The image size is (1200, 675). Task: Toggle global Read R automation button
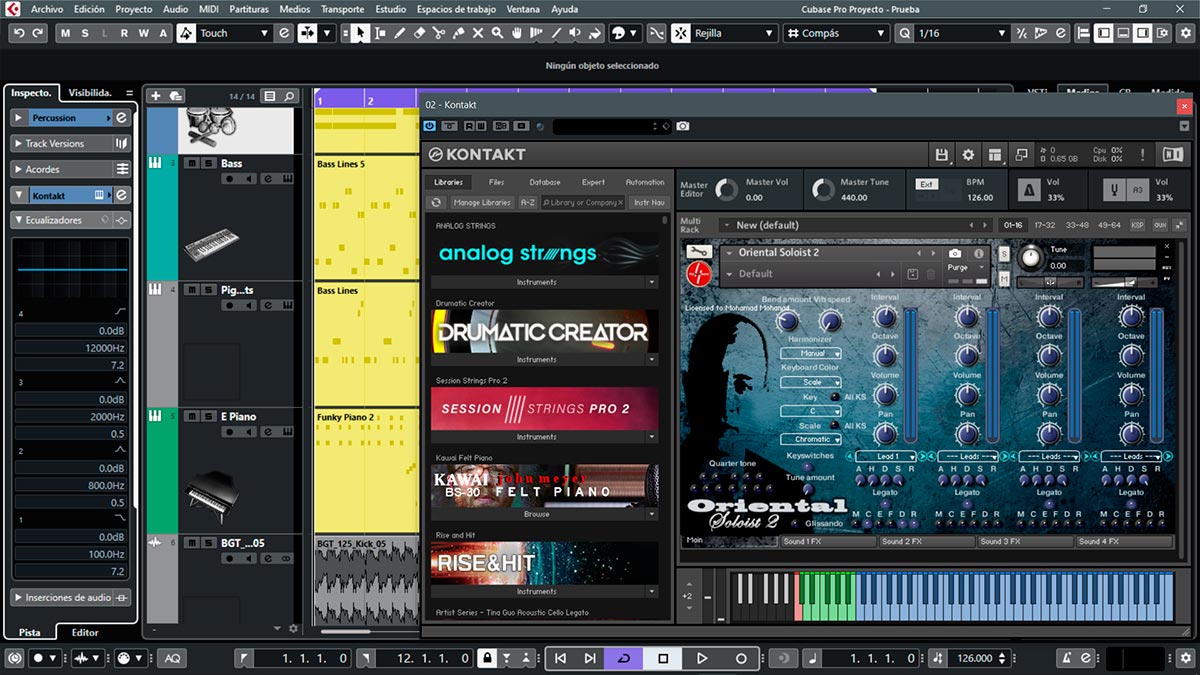[124, 33]
